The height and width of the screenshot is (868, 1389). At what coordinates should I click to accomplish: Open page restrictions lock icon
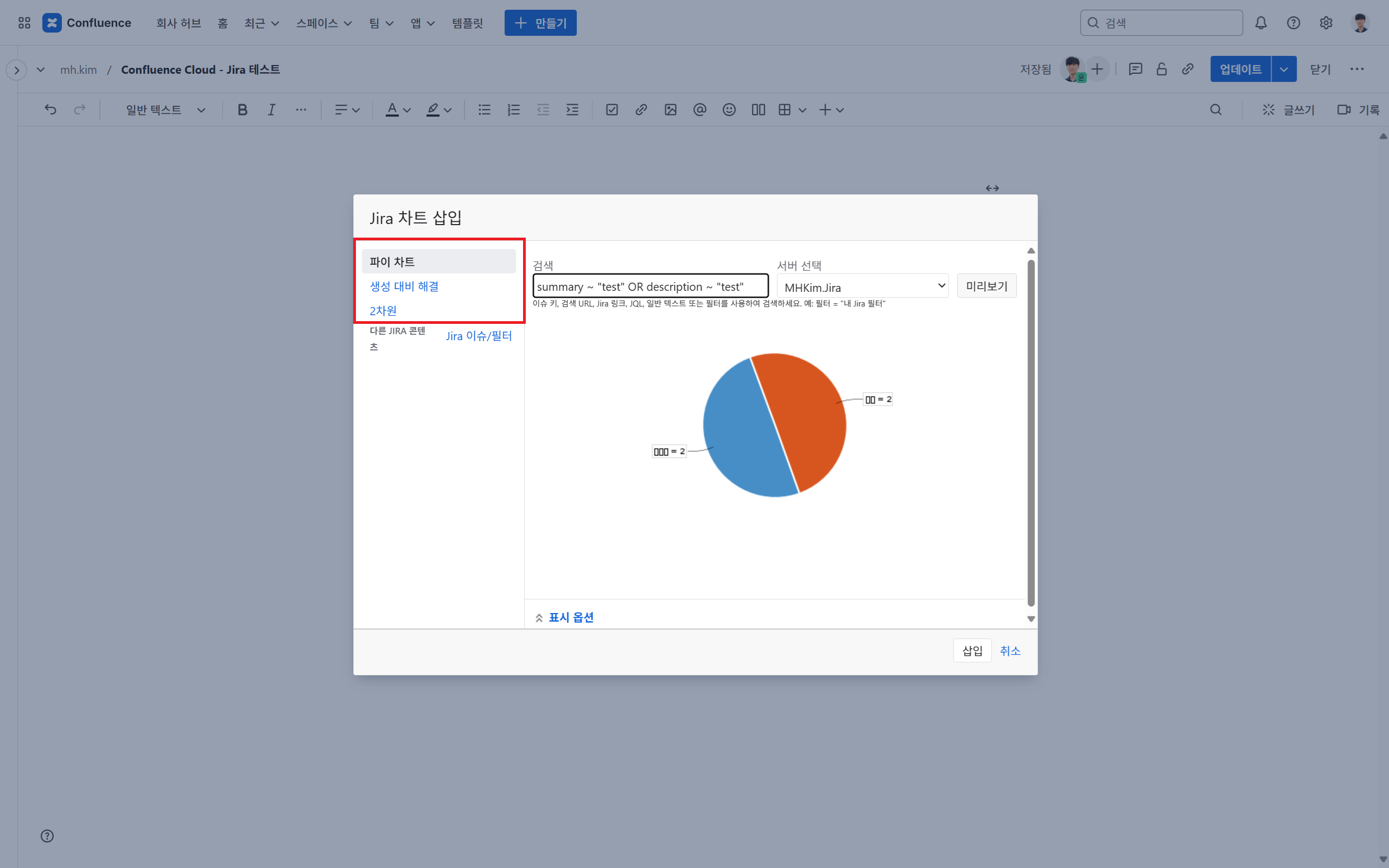point(1162,69)
